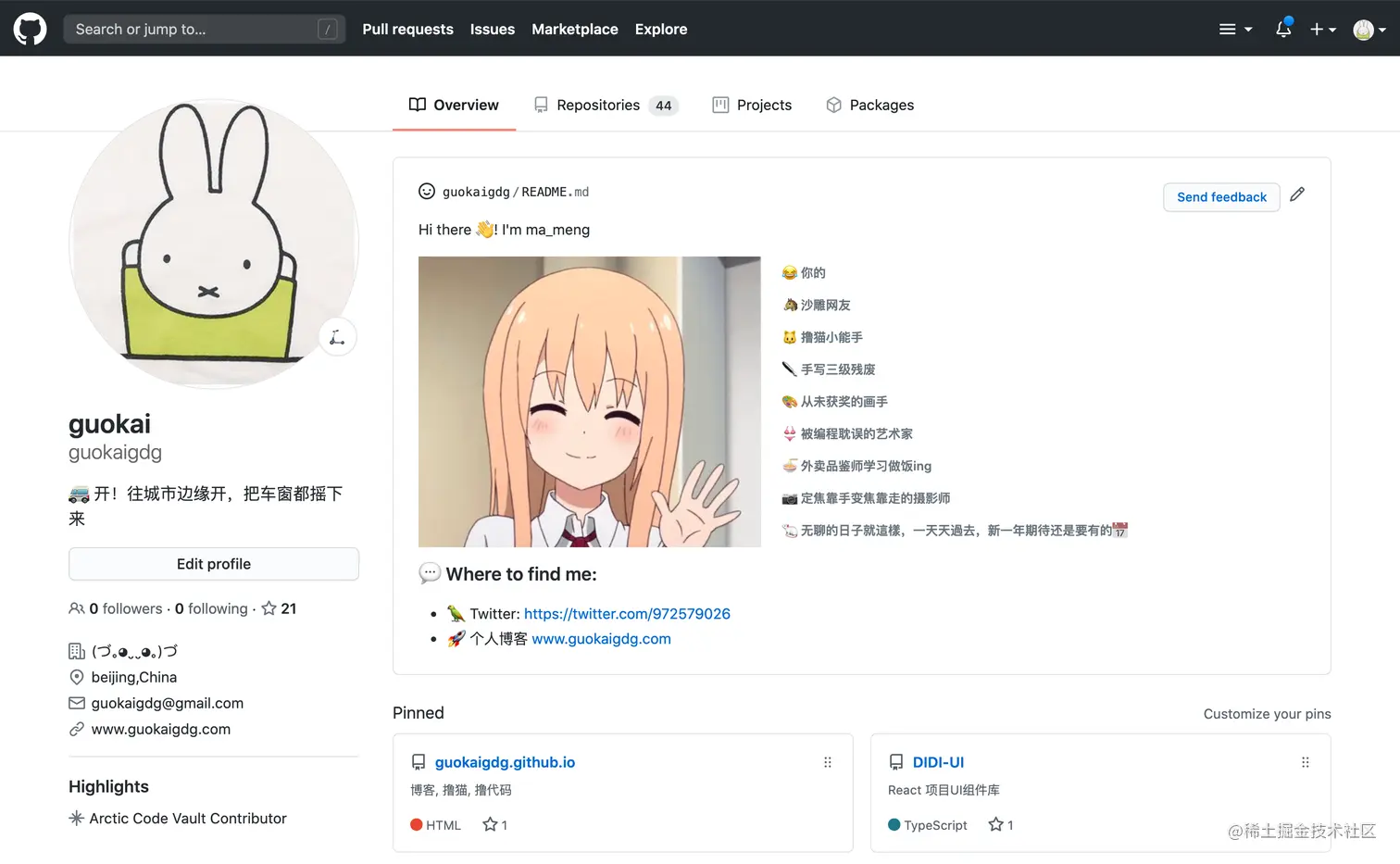Expand the plus create-new dropdown

pos(1322,29)
